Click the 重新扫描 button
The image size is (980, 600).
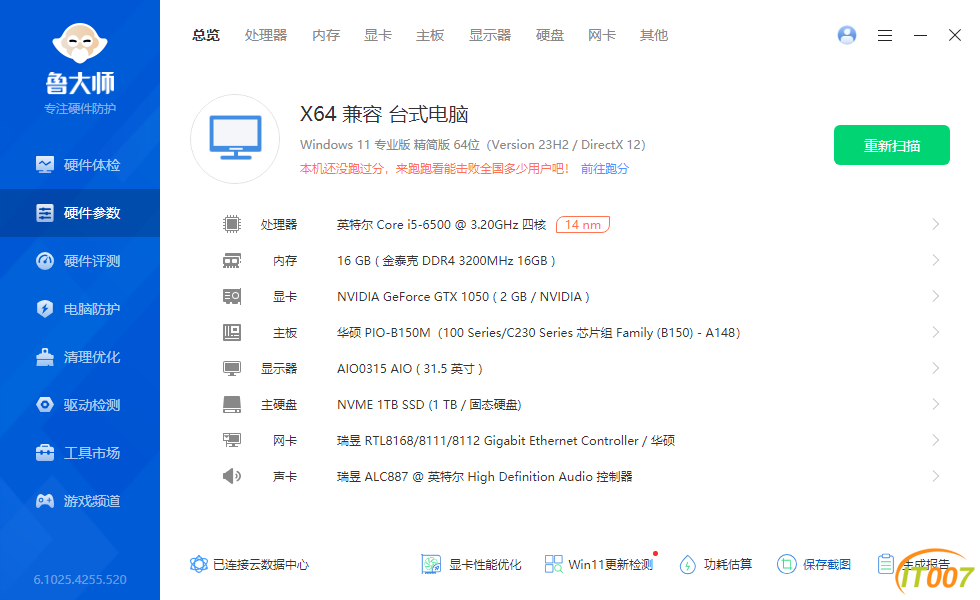pos(892,145)
